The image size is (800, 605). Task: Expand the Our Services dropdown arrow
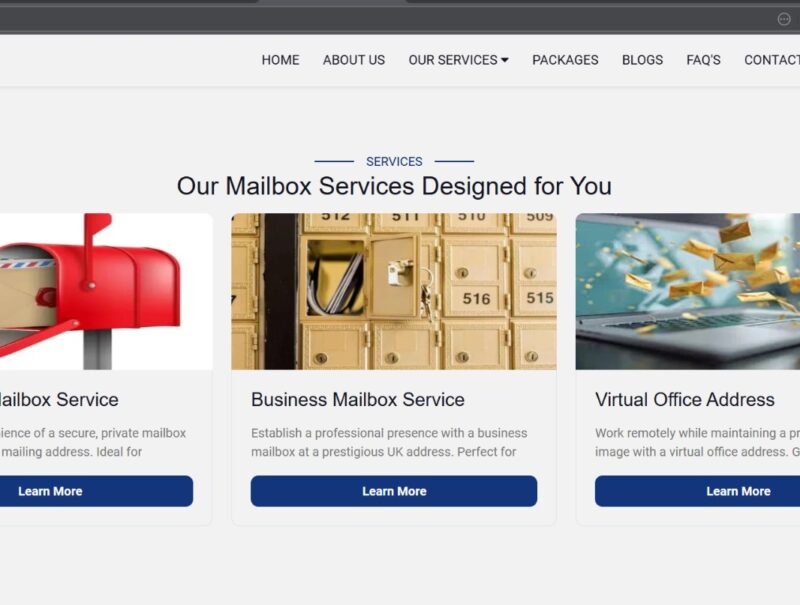[x=505, y=60]
